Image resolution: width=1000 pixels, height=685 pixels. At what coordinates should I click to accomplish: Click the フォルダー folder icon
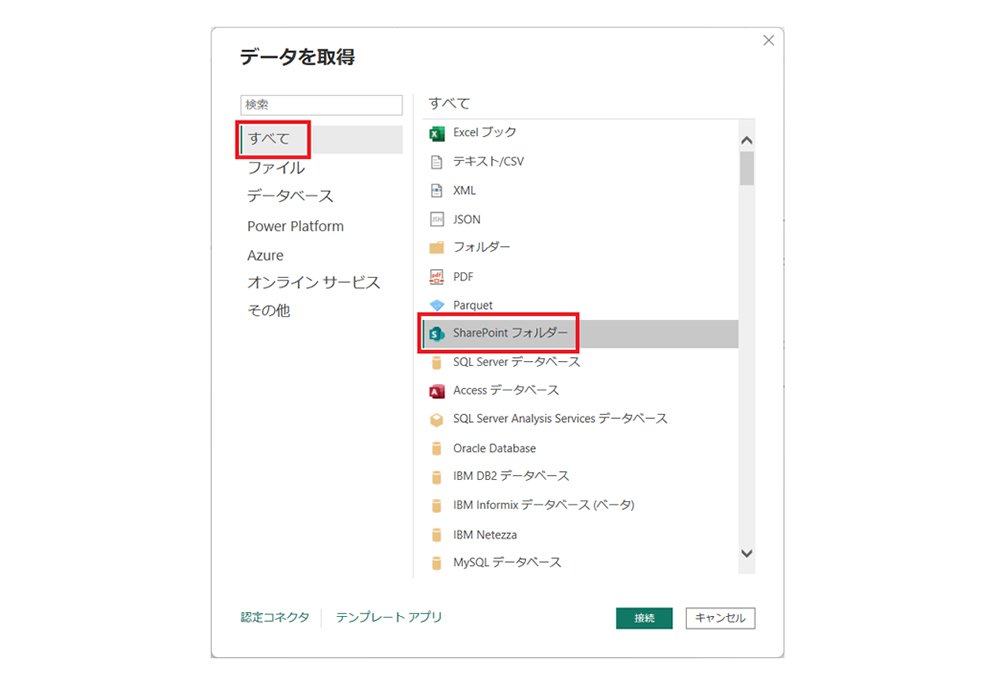pos(437,247)
